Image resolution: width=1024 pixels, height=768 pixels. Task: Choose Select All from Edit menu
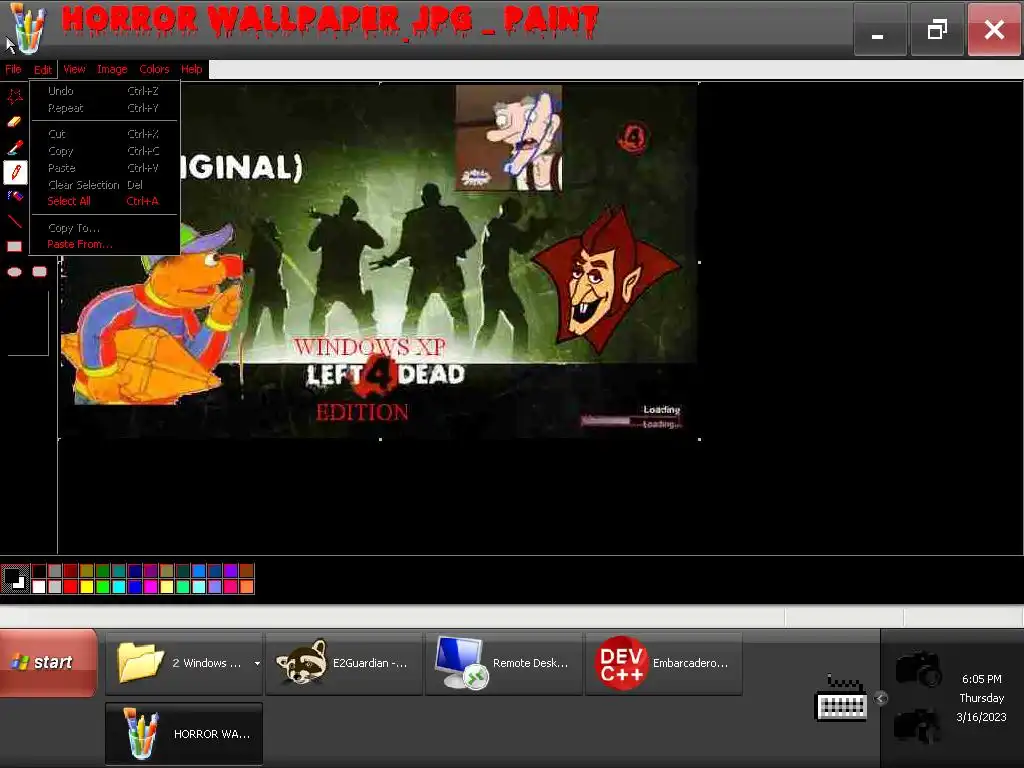[104, 201]
